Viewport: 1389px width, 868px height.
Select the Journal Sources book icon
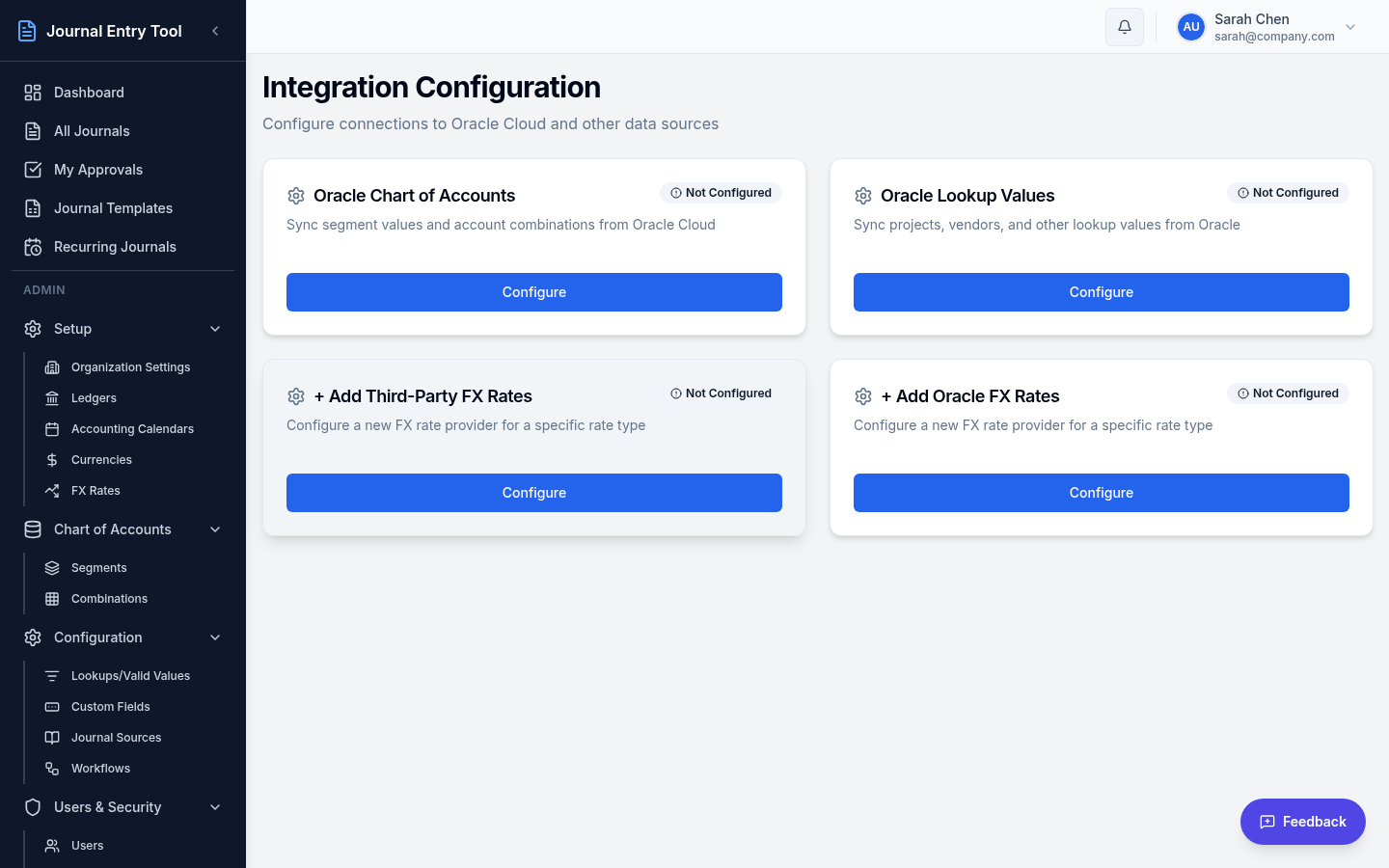52,737
